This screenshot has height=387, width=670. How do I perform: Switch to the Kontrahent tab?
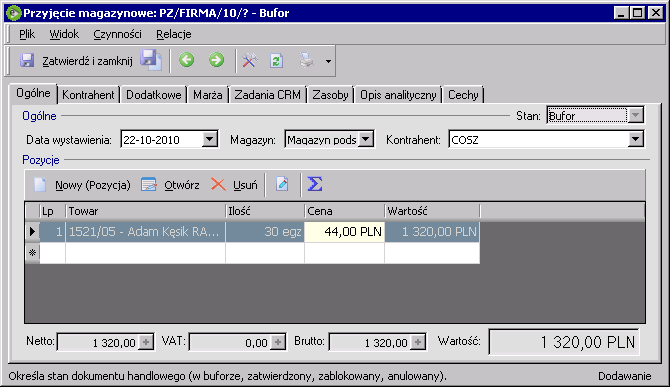tap(88, 95)
